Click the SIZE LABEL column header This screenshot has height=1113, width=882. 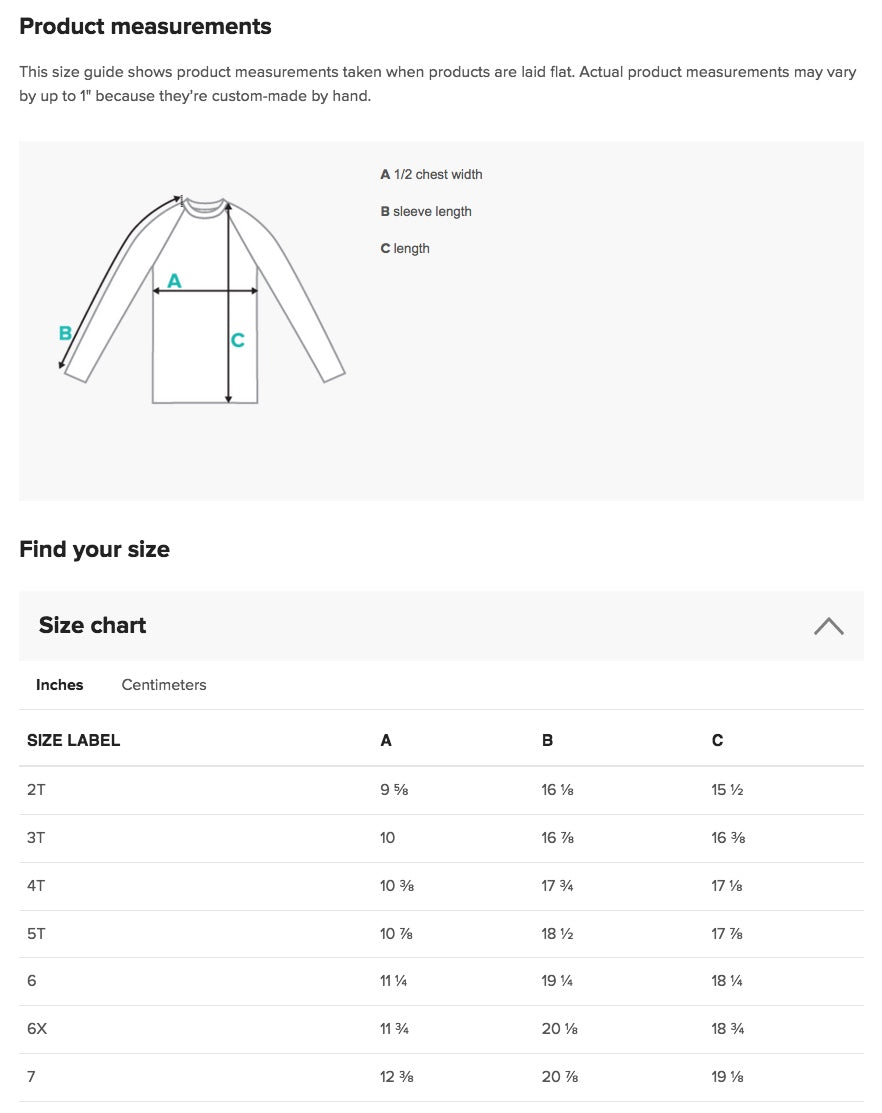[x=73, y=741]
